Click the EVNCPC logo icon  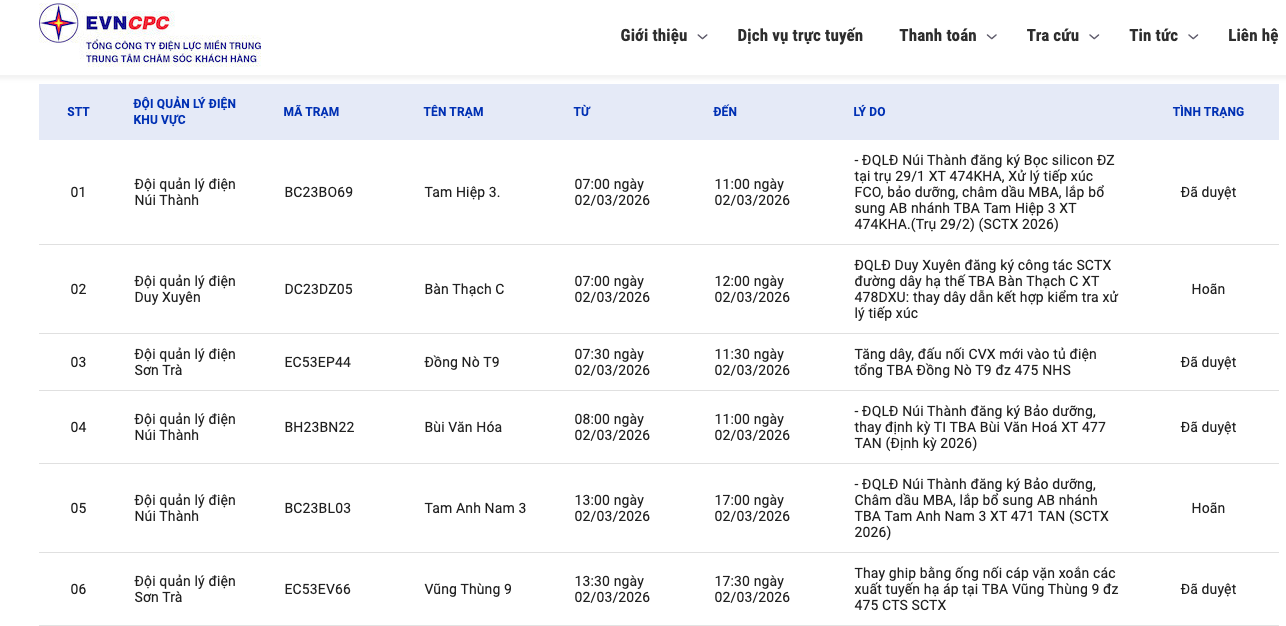coord(58,23)
